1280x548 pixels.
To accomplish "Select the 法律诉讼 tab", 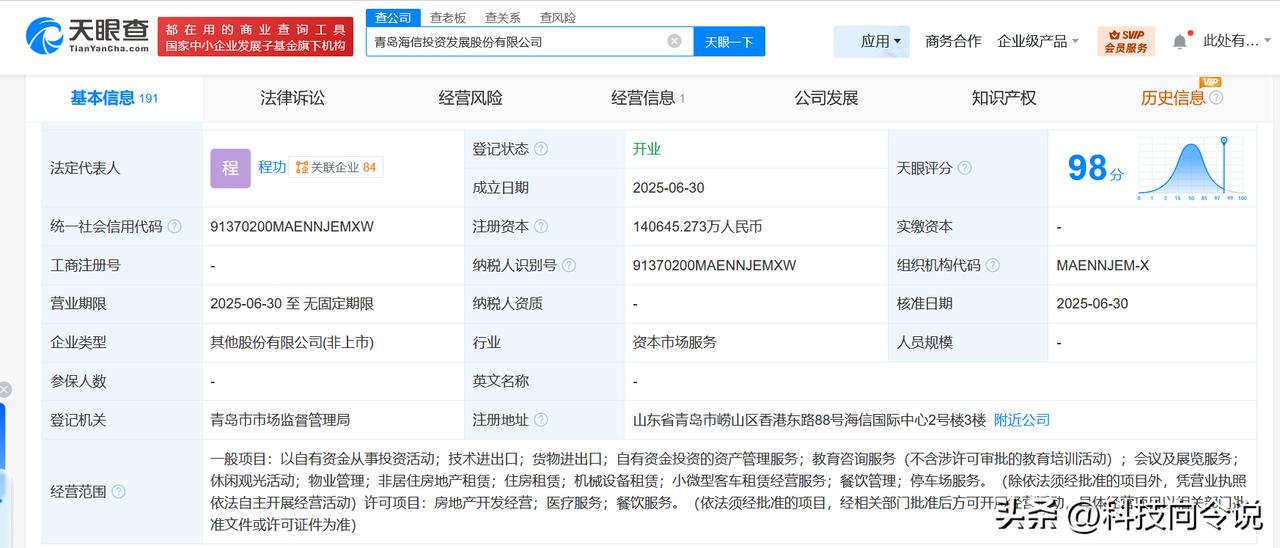I will [x=293, y=98].
